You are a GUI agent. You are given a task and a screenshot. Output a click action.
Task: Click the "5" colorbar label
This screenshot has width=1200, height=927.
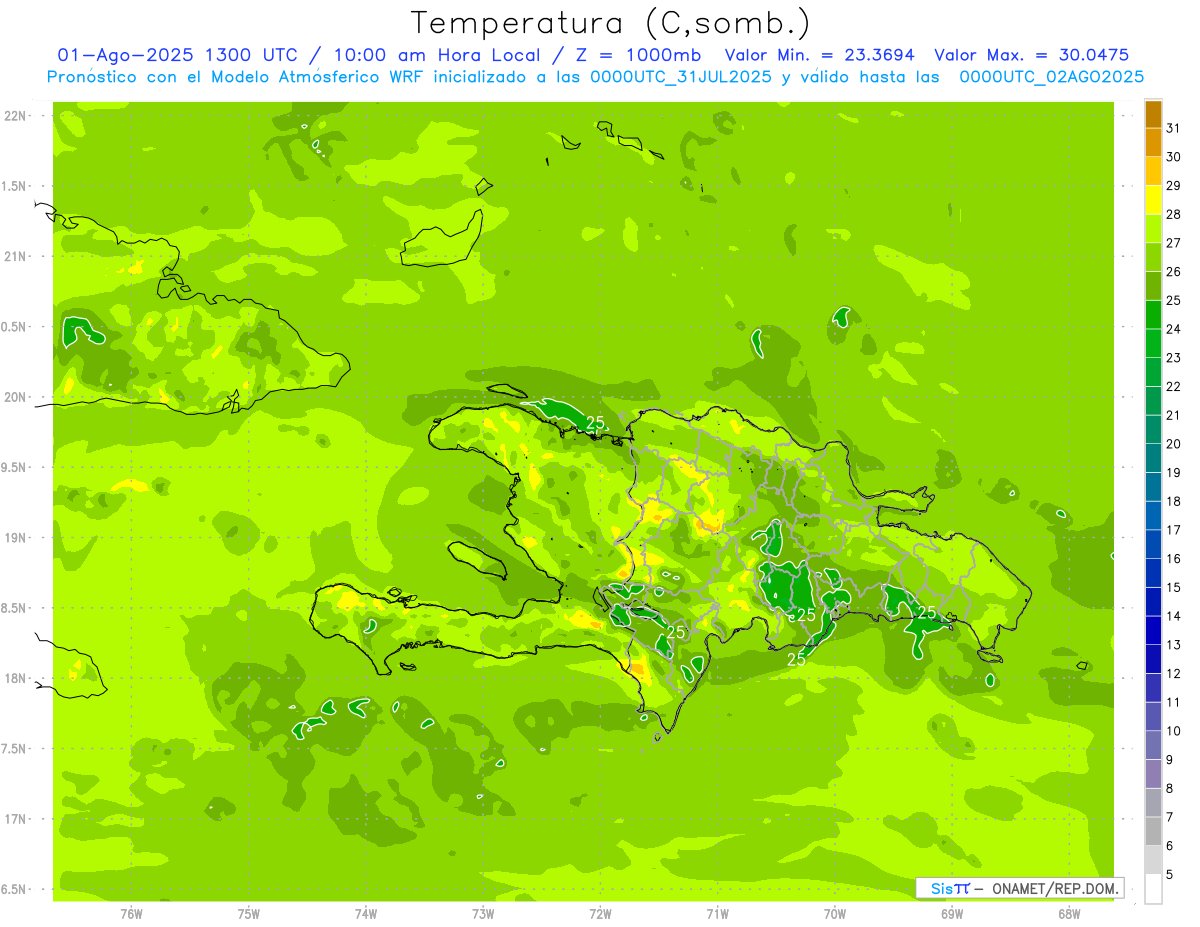point(1171,875)
